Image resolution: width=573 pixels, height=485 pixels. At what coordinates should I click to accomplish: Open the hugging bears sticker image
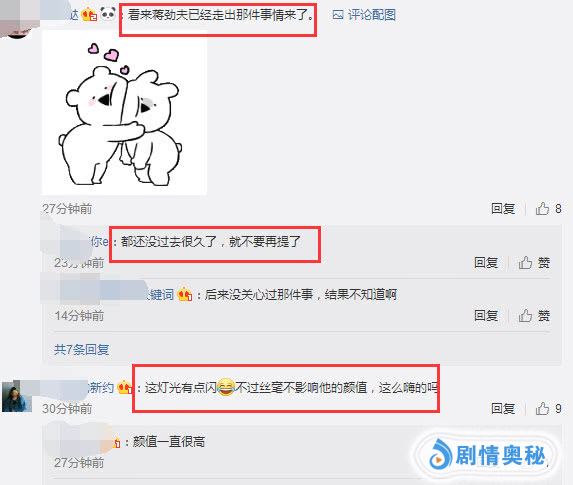[x=124, y=113]
